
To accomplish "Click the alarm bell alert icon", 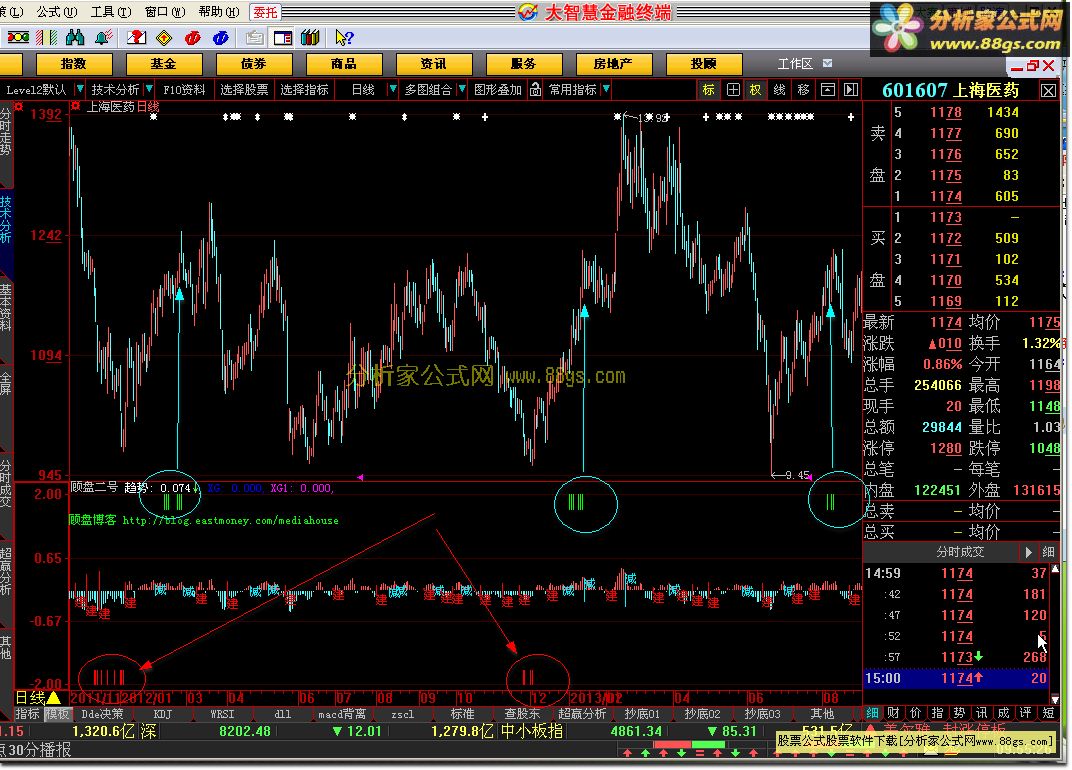I will [x=103, y=38].
